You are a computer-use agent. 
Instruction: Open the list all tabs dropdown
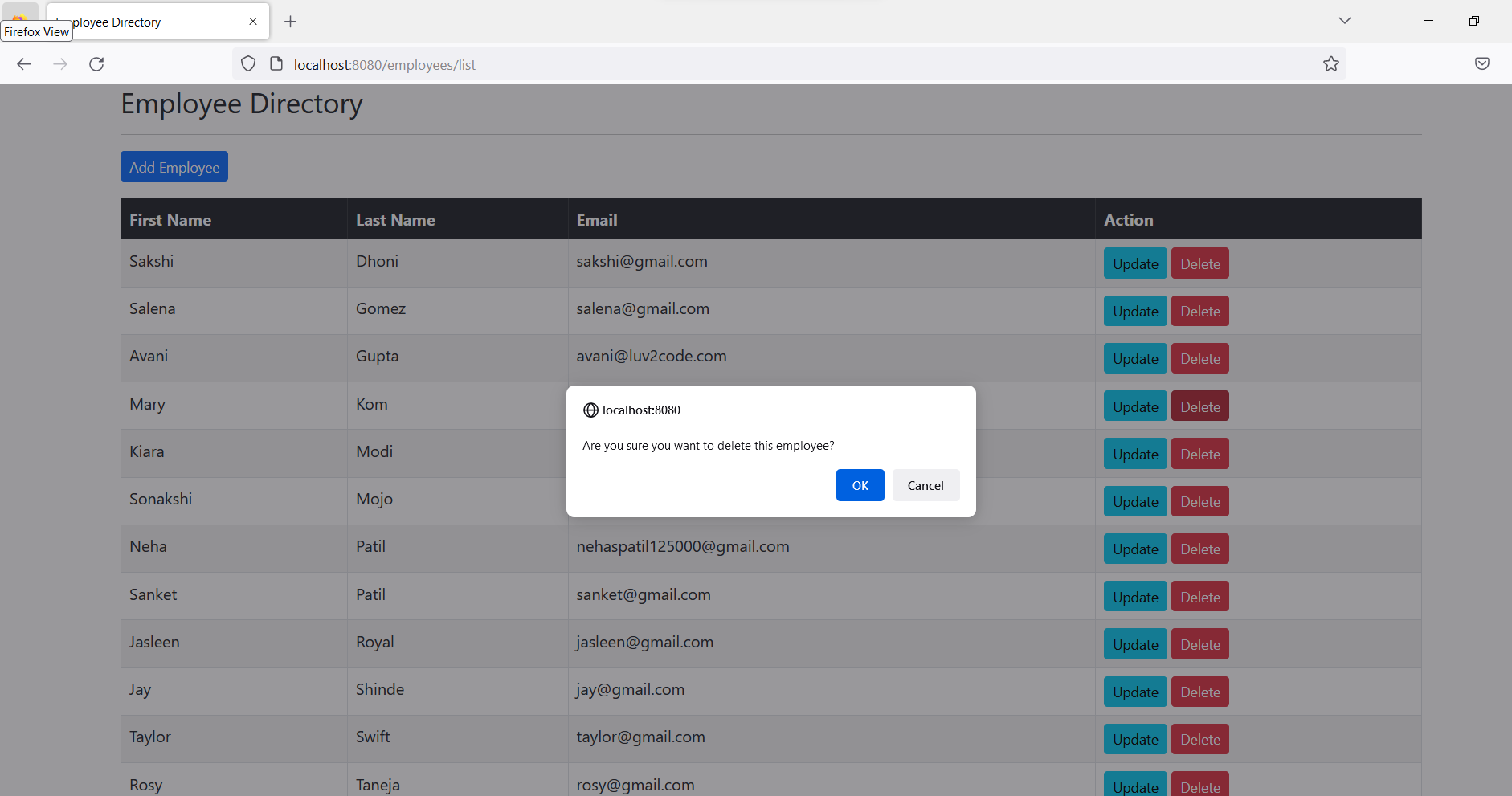pos(1344,21)
